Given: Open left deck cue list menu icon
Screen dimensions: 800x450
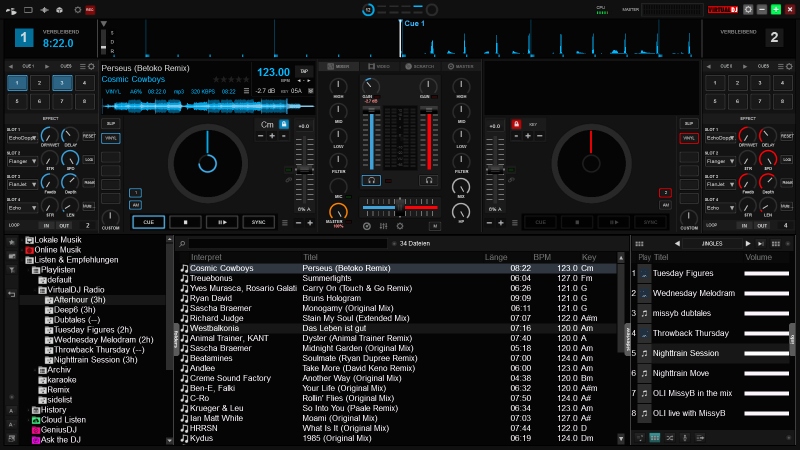Looking at the screenshot, I should [x=83, y=66].
